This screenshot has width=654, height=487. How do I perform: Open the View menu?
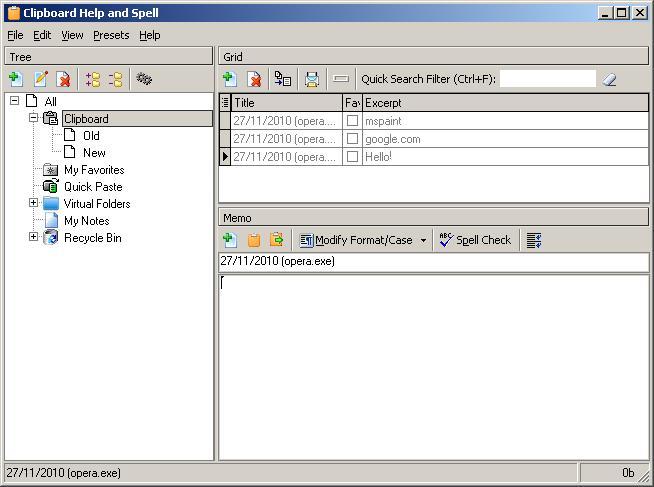72,35
